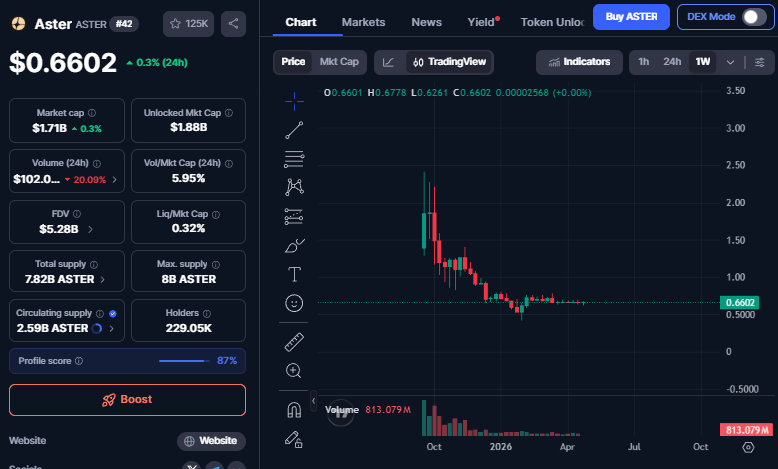Click the #42 rank badge
Image resolution: width=778 pixels, height=469 pixels.
click(124, 24)
